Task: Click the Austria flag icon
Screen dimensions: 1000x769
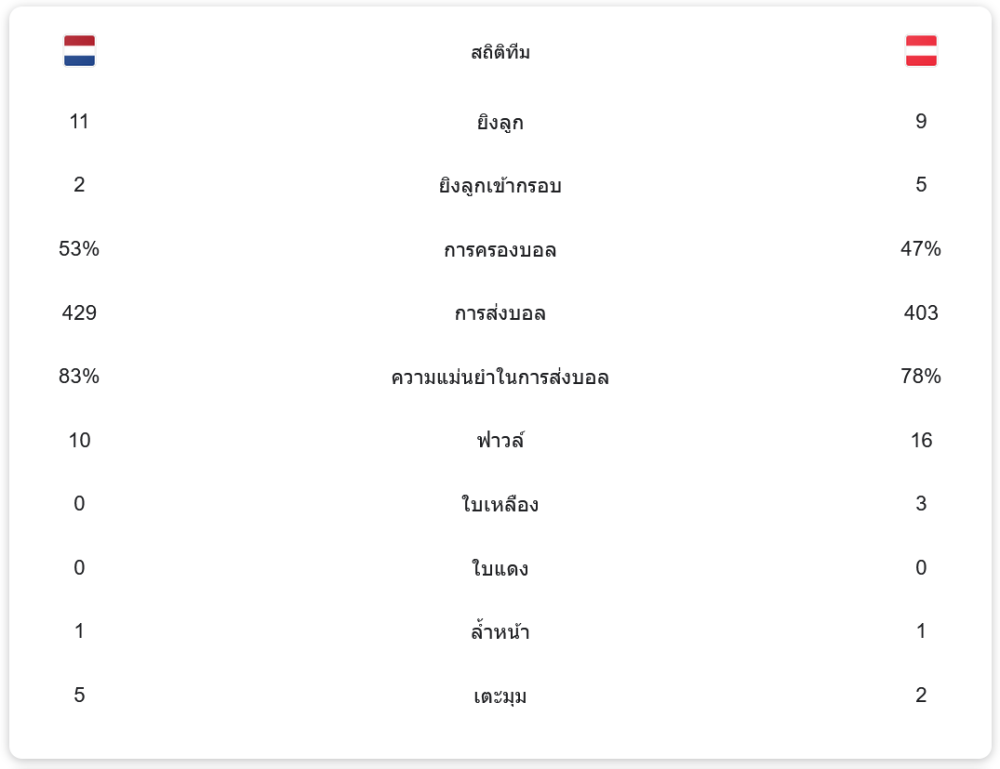Action: [x=921, y=51]
